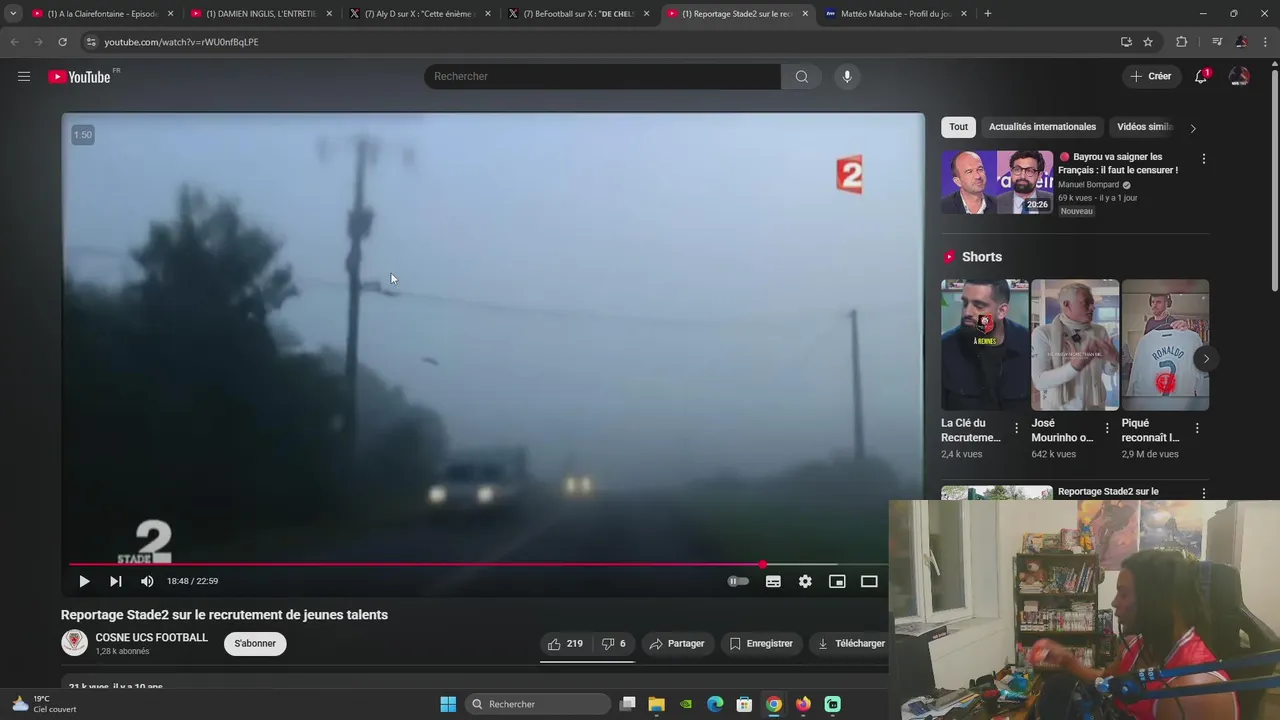
Task: Open Chrome three-dot menu
Action: pyautogui.click(x=1266, y=42)
